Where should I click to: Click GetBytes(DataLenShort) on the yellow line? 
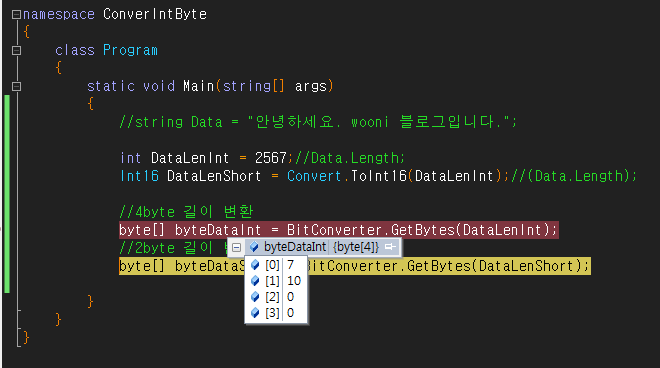point(497,266)
